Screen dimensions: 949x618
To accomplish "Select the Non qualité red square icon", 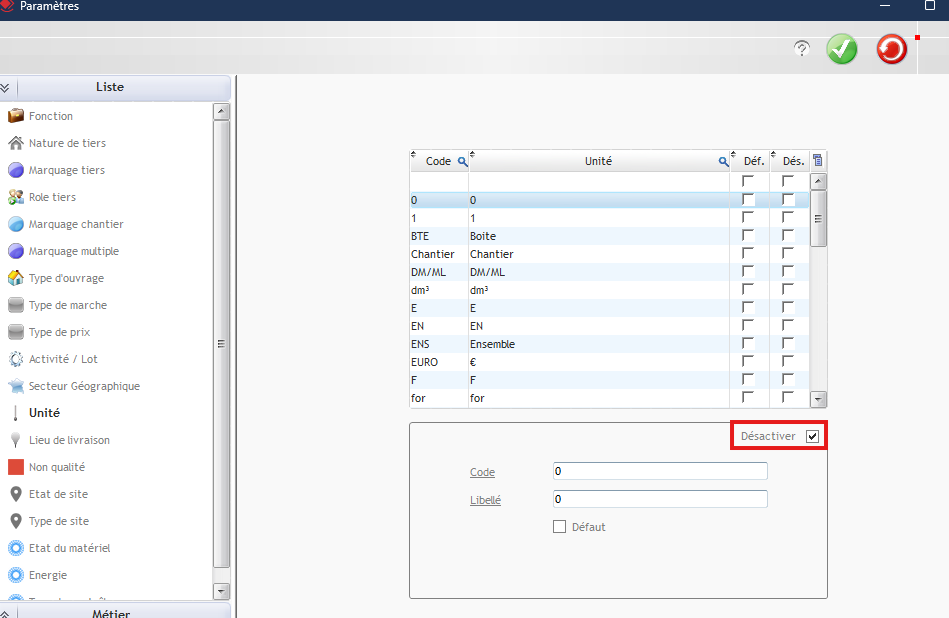I will tap(16, 467).
